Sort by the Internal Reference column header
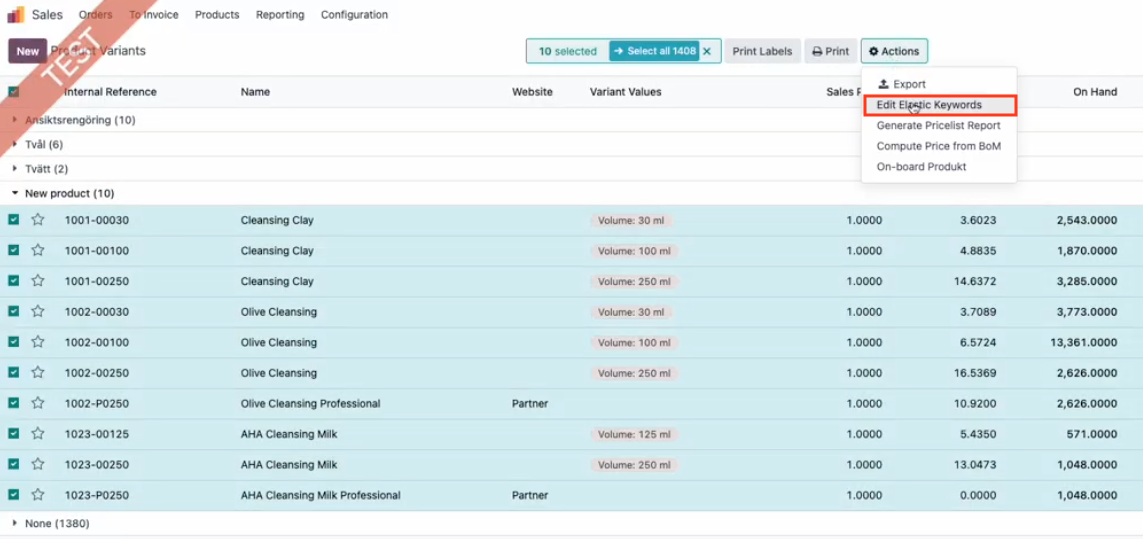1143x539 pixels. tap(110, 92)
